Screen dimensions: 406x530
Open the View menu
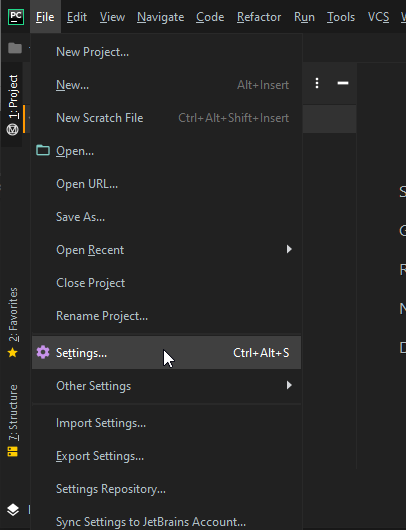pos(112,17)
